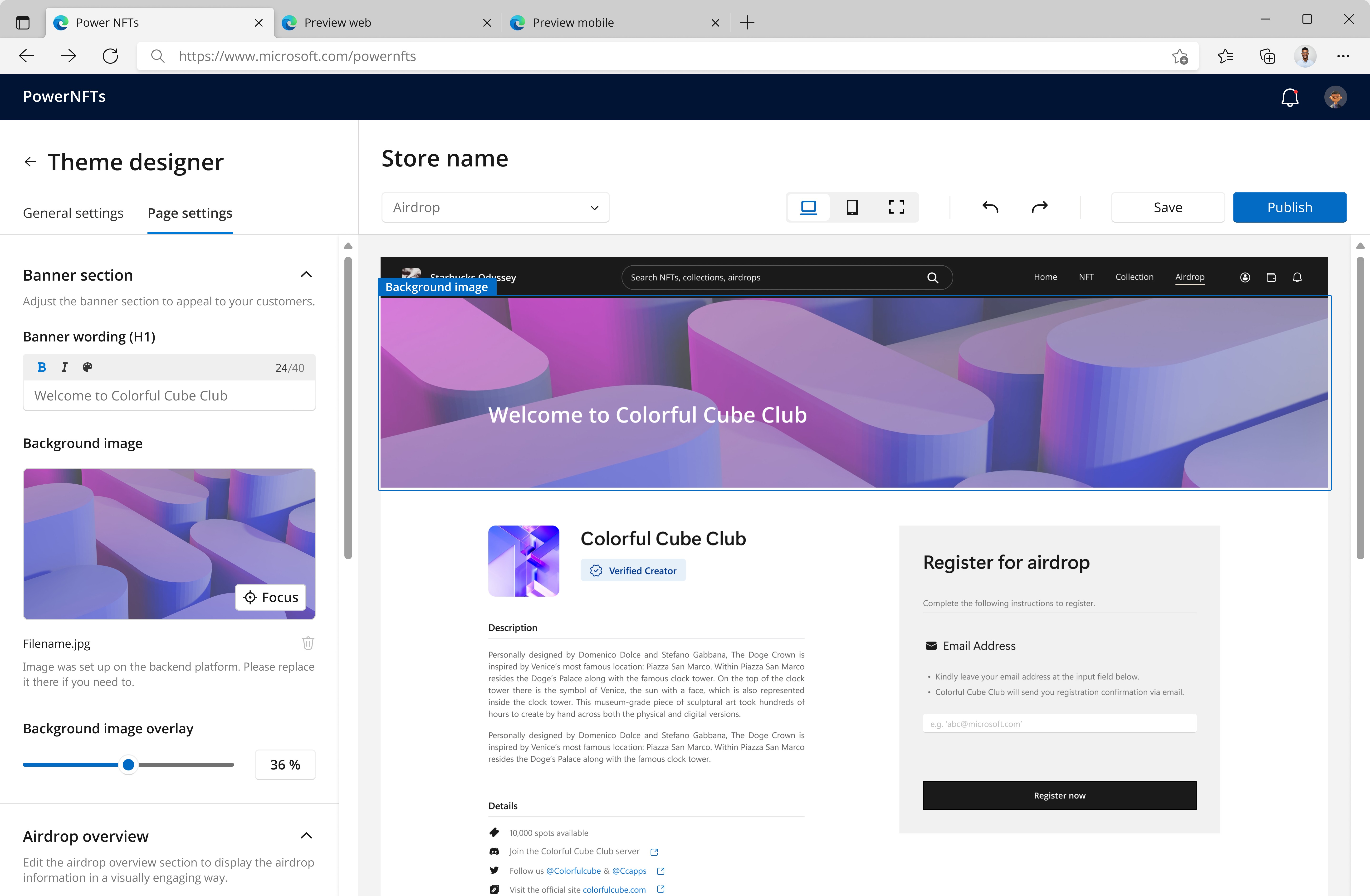Screen dimensions: 1370x896
Task: Collapse the Banner section
Action: (306, 274)
